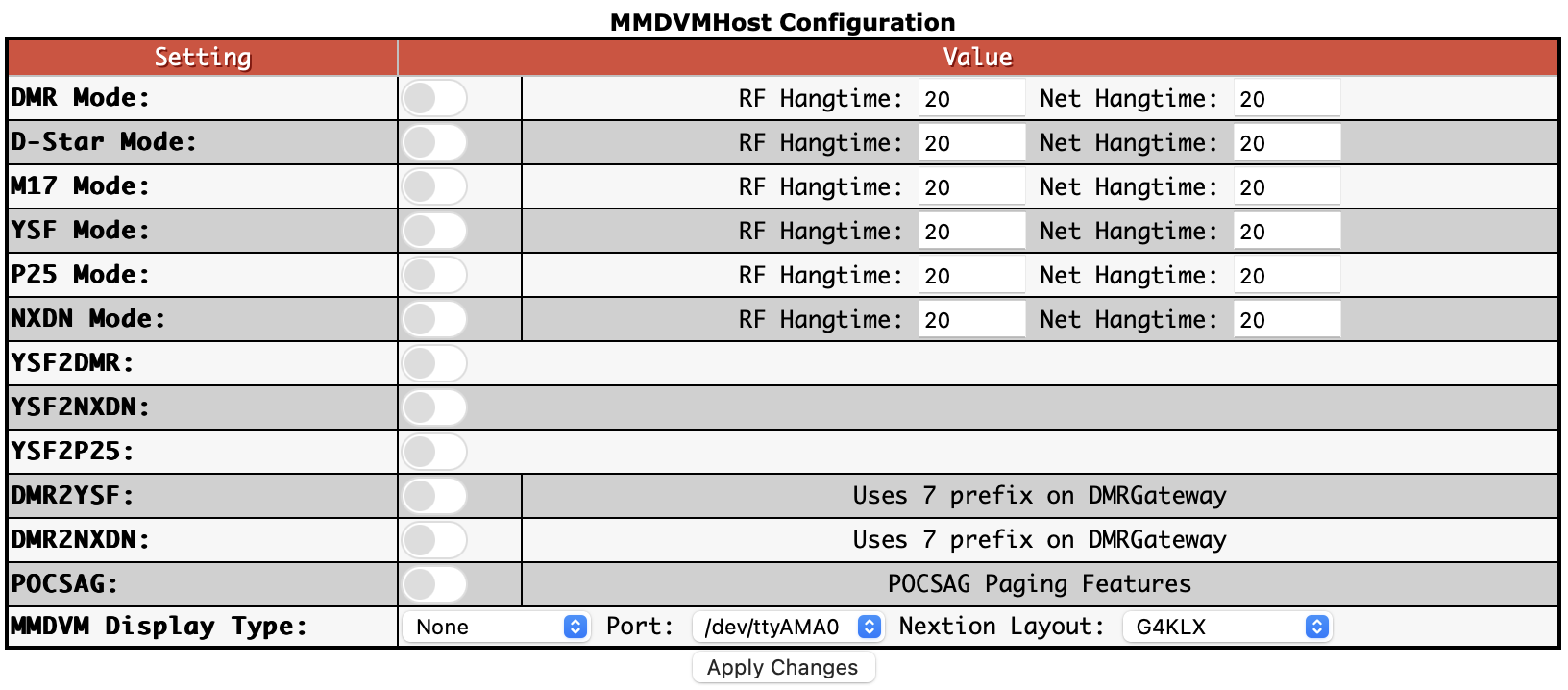The image size is (1568, 690).
Task: Toggle DMR2YSF on
Action: [x=433, y=495]
